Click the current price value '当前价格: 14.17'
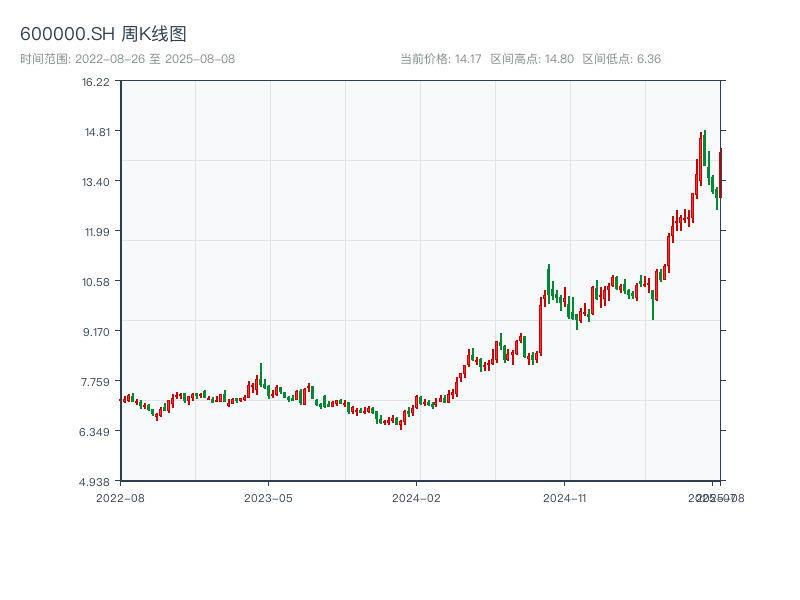This screenshot has width=800, height=600. [441, 59]
